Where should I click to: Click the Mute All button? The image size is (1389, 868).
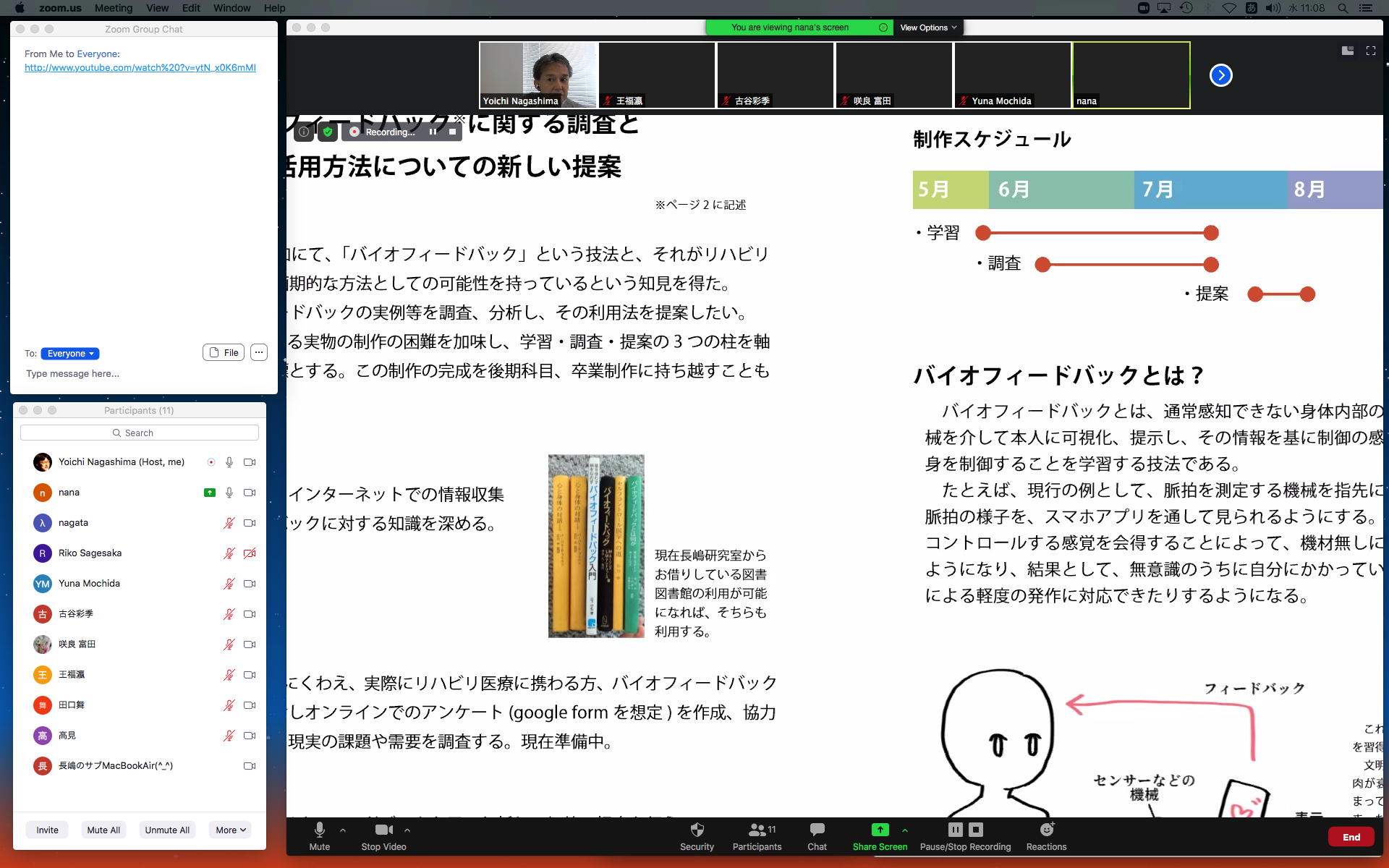[103, 830]
